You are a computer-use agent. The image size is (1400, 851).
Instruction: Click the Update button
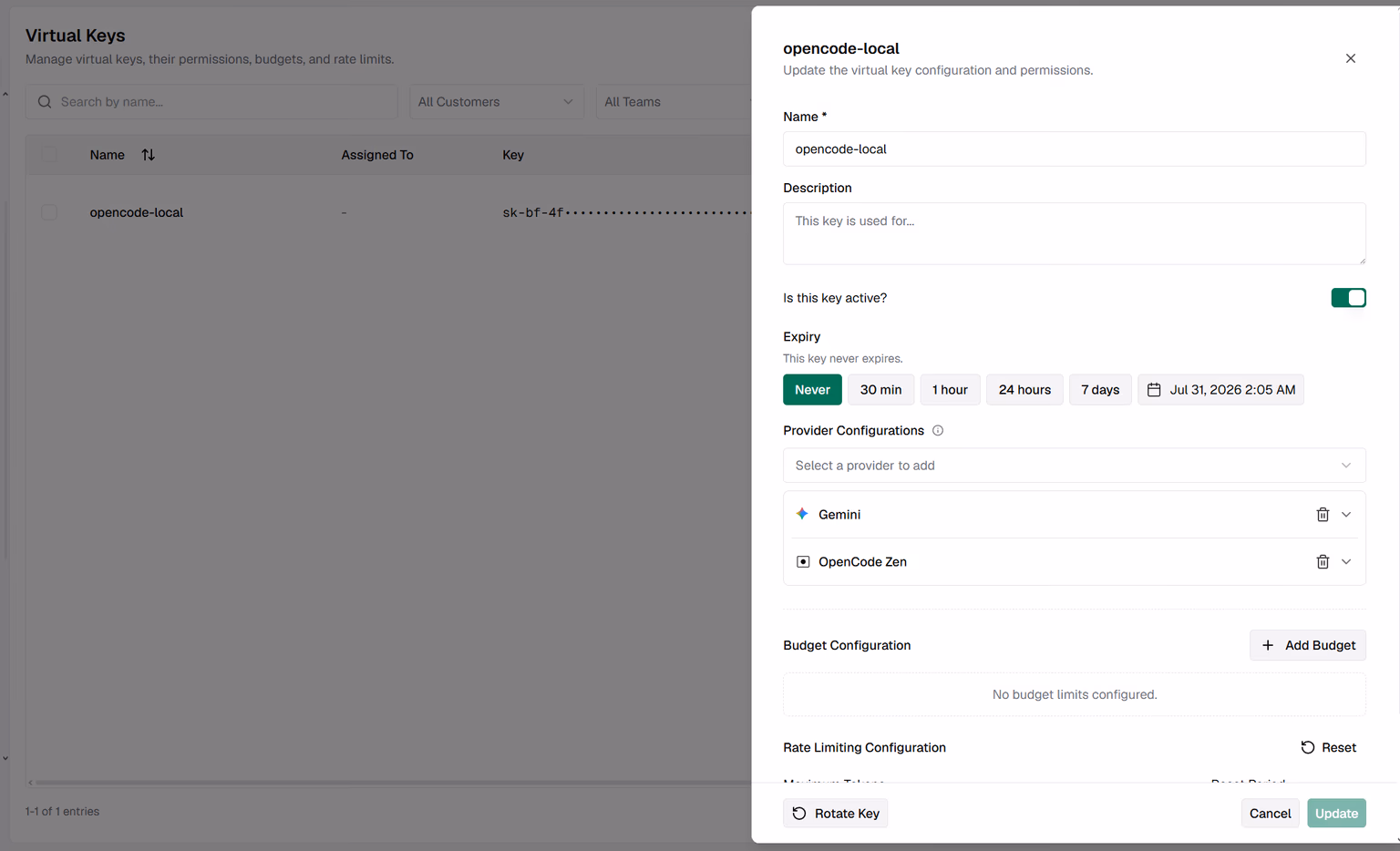[1336, 814]
